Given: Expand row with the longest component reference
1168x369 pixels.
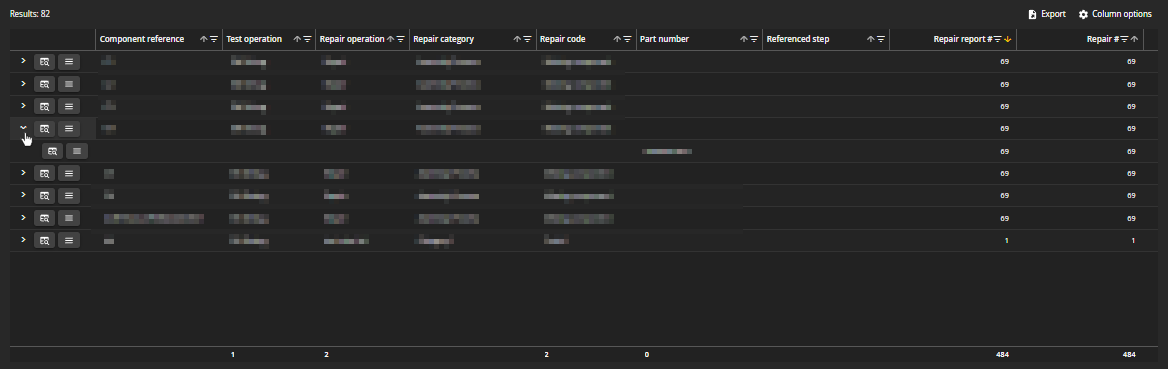Looking at the screenshot, I should point(23,217).
